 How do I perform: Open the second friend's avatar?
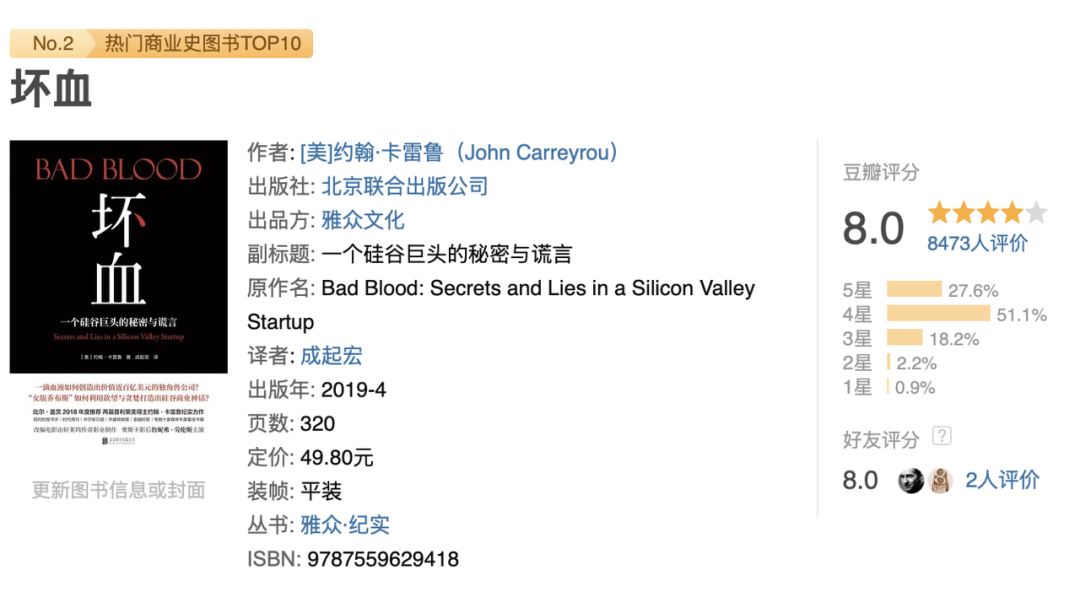point(940,481)
